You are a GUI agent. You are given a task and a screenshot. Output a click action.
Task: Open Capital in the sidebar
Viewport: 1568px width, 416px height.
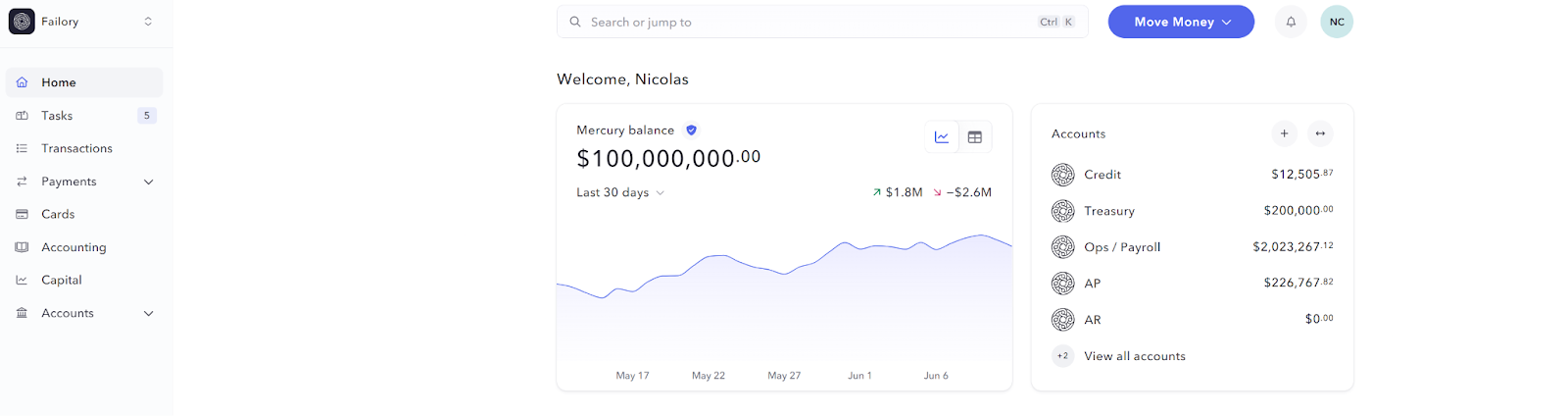click(84, 280)
